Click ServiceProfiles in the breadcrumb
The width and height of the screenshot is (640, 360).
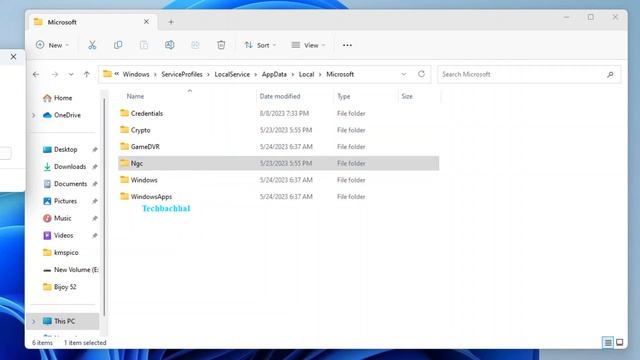[182, 74]
